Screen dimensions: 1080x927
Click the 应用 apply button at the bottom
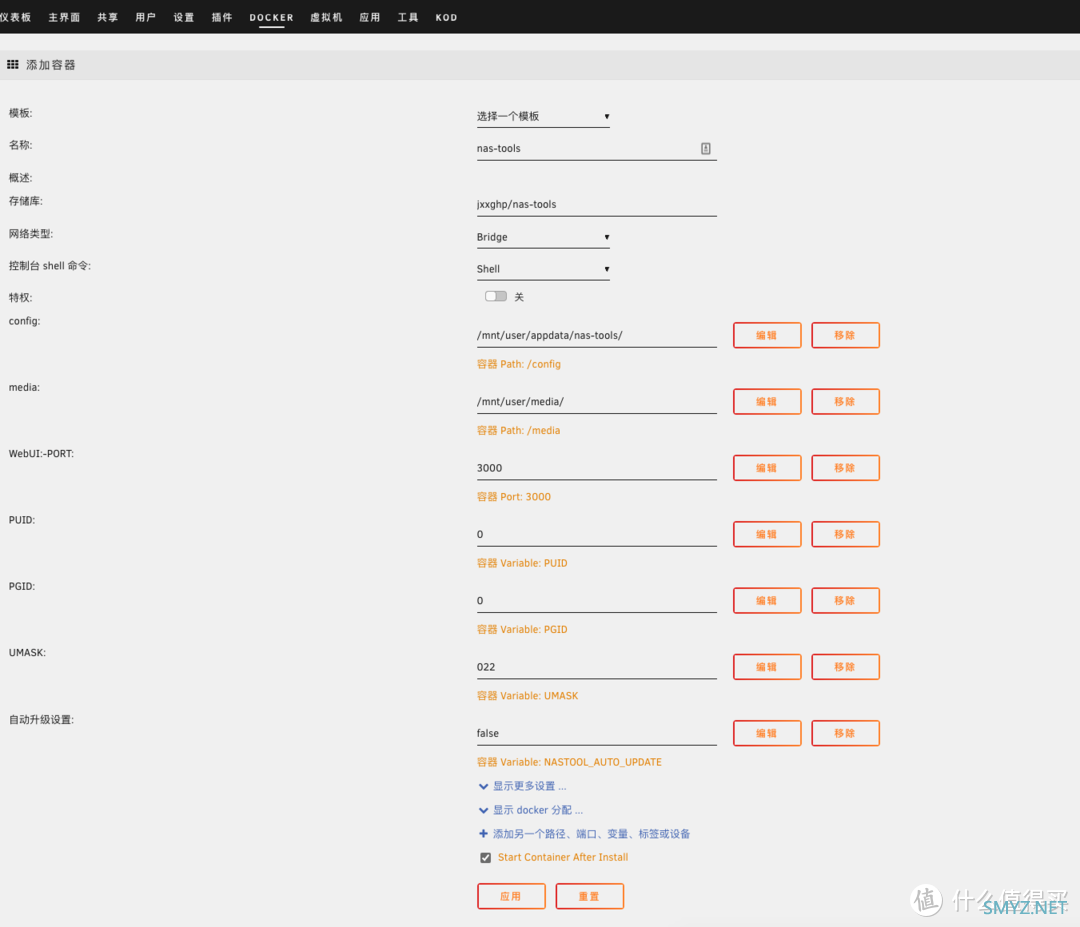[x=511, y=896]
